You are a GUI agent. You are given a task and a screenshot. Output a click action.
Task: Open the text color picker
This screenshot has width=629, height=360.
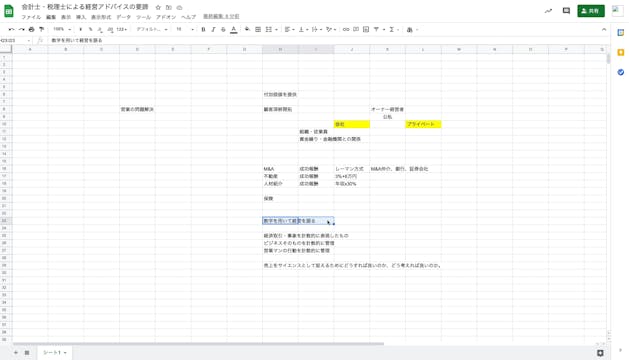[x=233, y=29]
